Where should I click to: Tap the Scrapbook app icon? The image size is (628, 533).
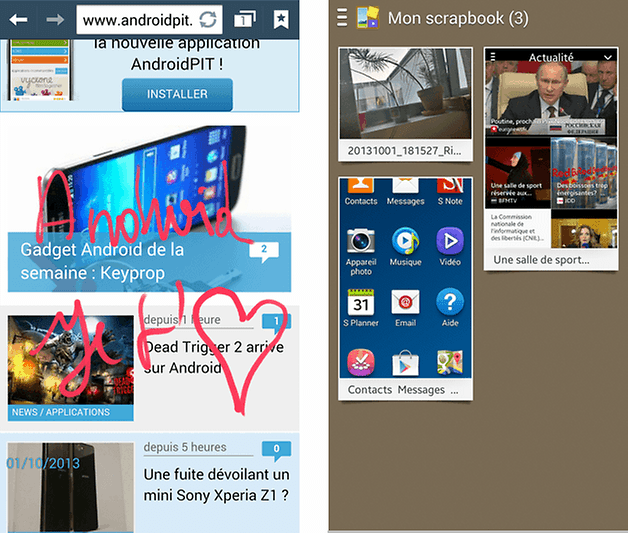click(368, 18)
